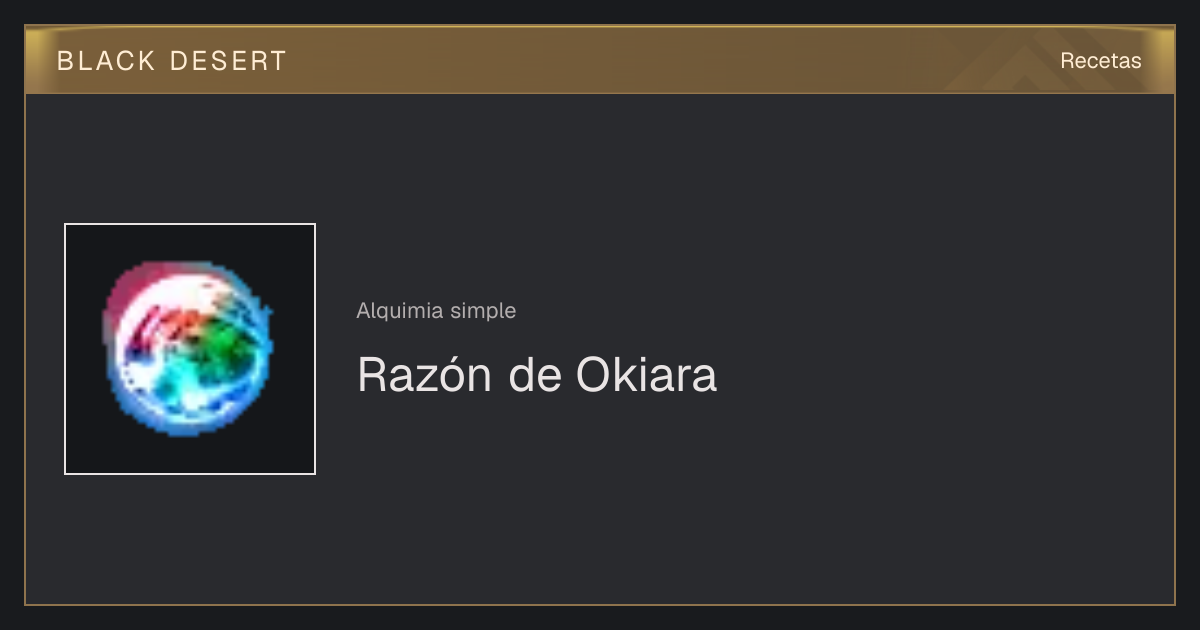
Task: Click the Alquimia simple category label
Action: [x=436, y=311]
